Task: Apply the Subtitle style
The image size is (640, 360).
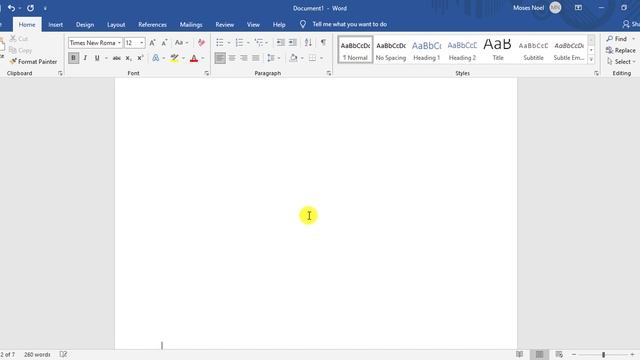Action: 533,50
